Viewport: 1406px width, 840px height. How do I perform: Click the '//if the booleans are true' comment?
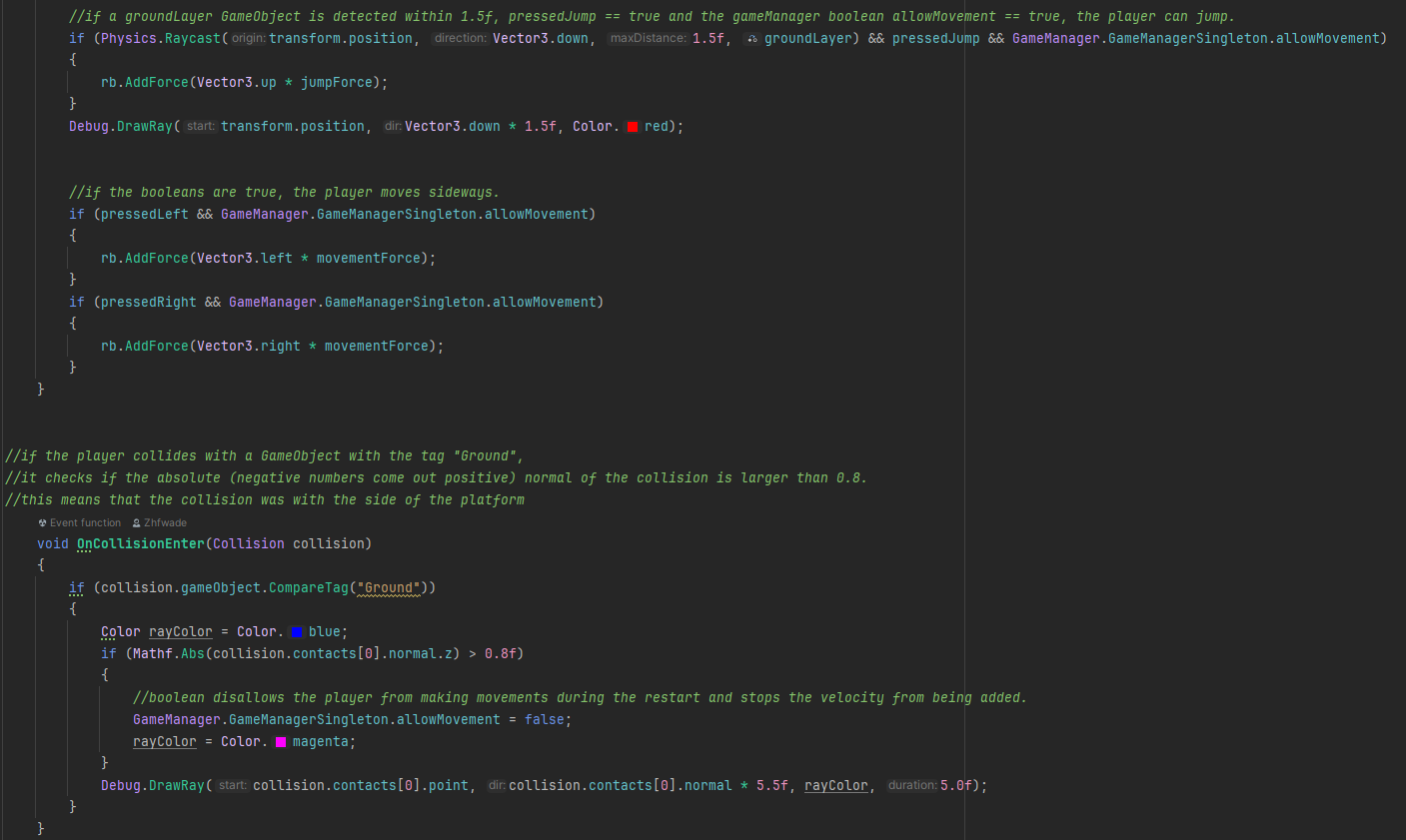click(284, 192)
